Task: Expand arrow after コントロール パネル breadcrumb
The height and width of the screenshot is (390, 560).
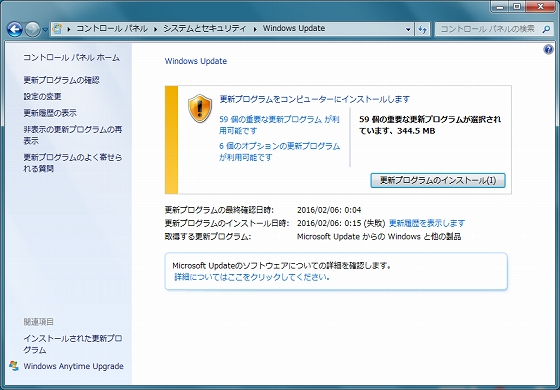Action: tap(155, 29)
